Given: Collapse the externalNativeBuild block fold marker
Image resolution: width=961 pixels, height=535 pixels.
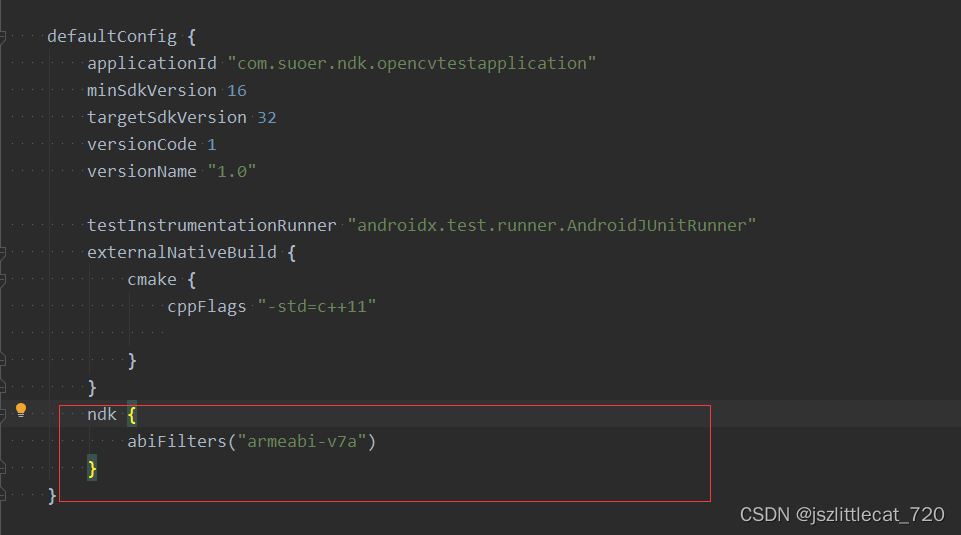Looking at the screenshot, I should click(2, 252).
